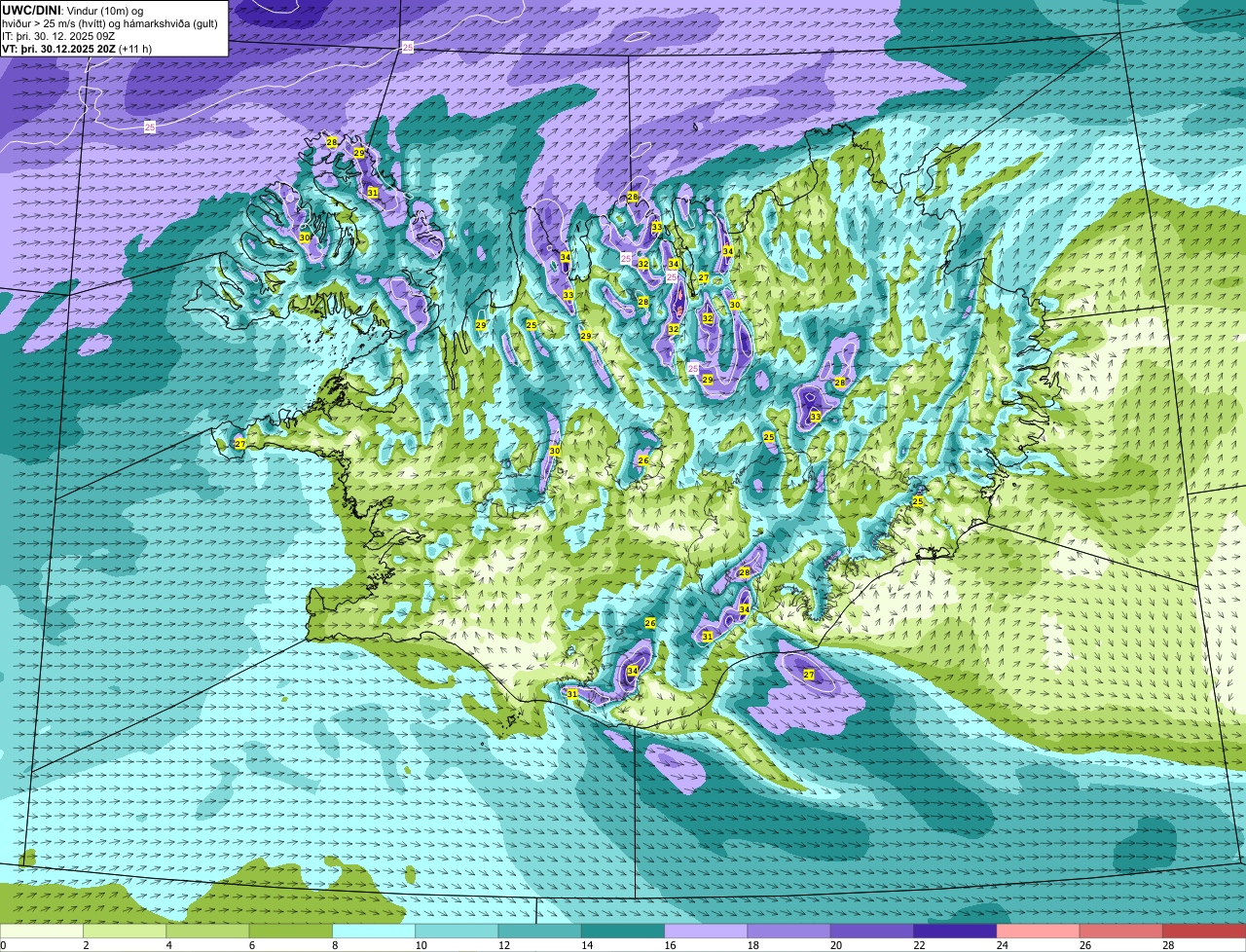This screenshot has height=952, width=1246.
Task: Click the light pink 24–26 m/s legend swatch
Action: pos(1038,931)
